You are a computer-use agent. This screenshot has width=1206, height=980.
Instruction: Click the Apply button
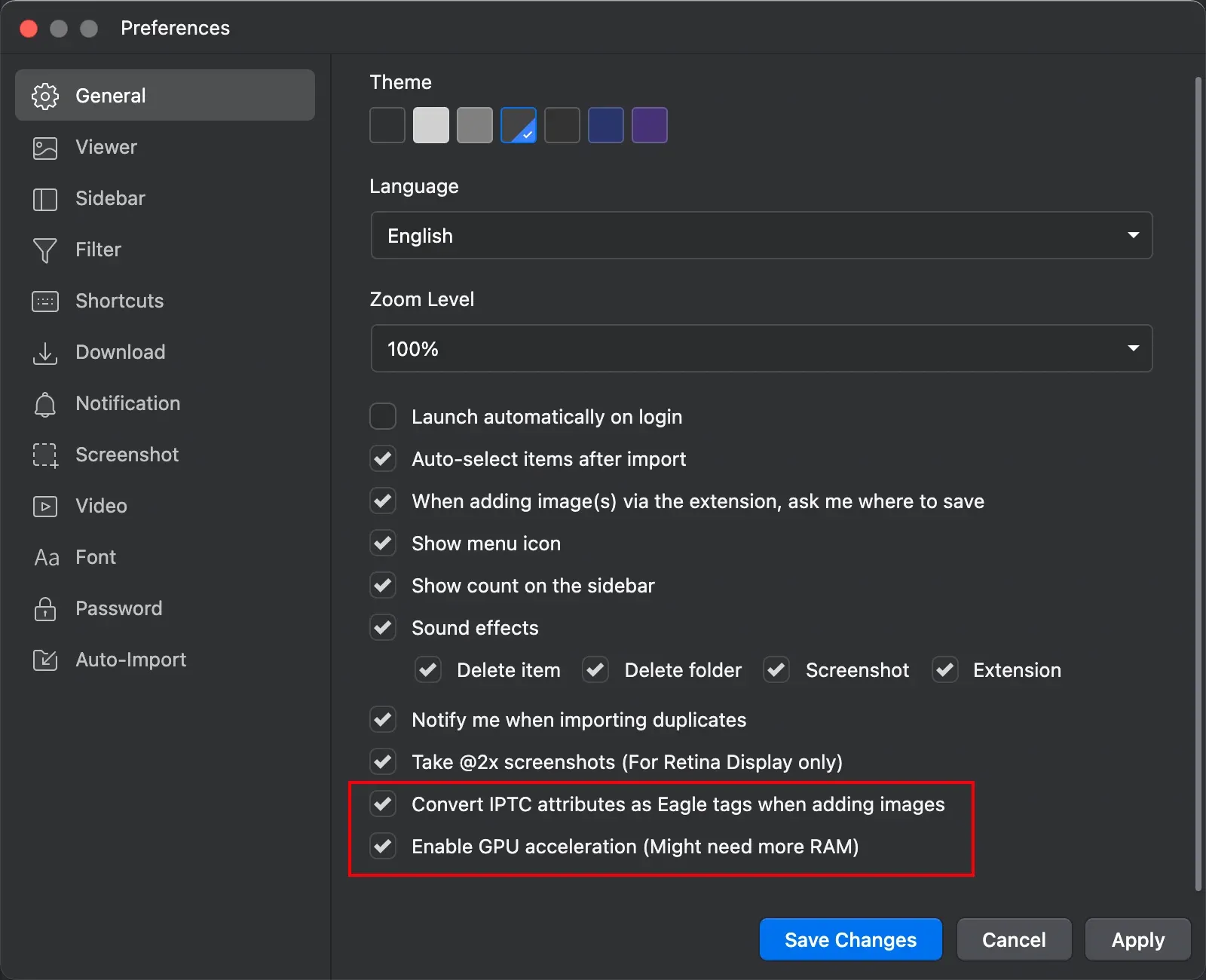click(x=1137, y=939)
